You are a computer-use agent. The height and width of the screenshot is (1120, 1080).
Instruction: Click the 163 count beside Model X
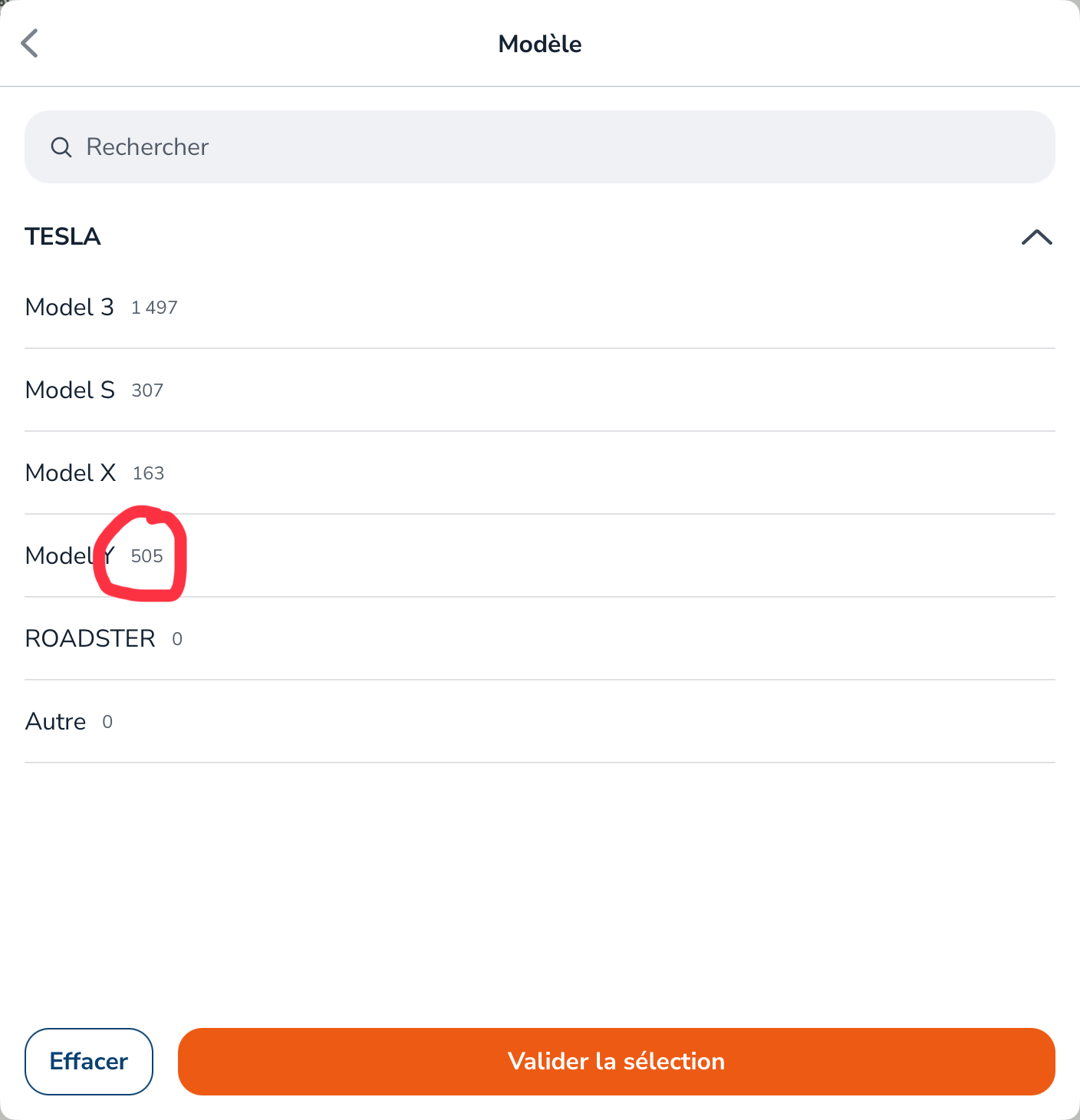[x=148, y=473]
